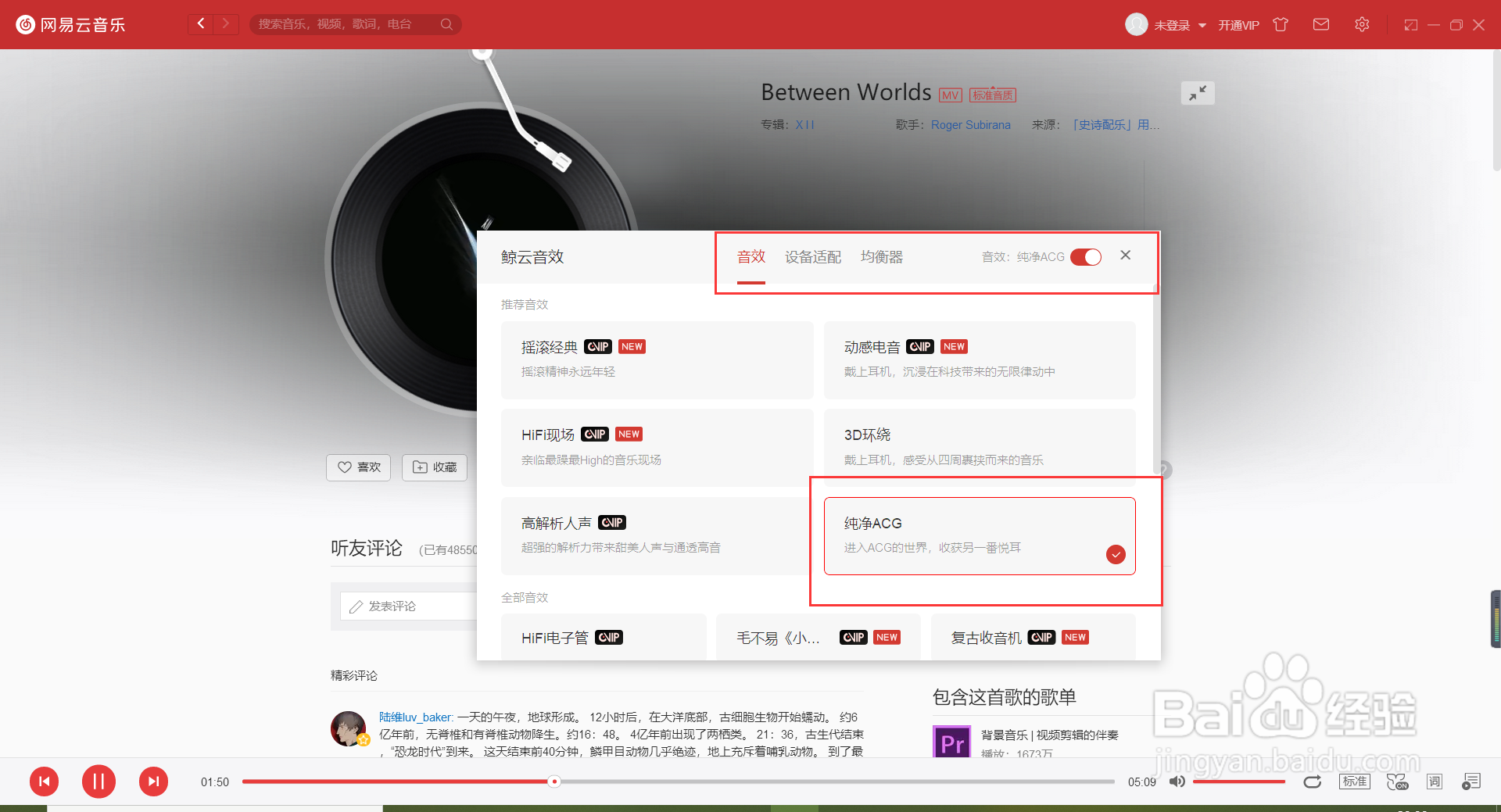Select the 摇滚经典 sound effect
1501x812 pixels.
(x=657, y=359)
